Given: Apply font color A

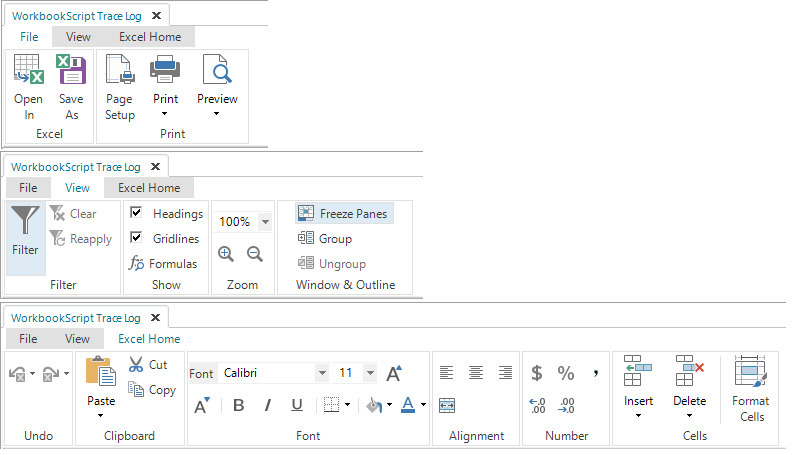Looking at the screenshot, I should tap(408, 405).
